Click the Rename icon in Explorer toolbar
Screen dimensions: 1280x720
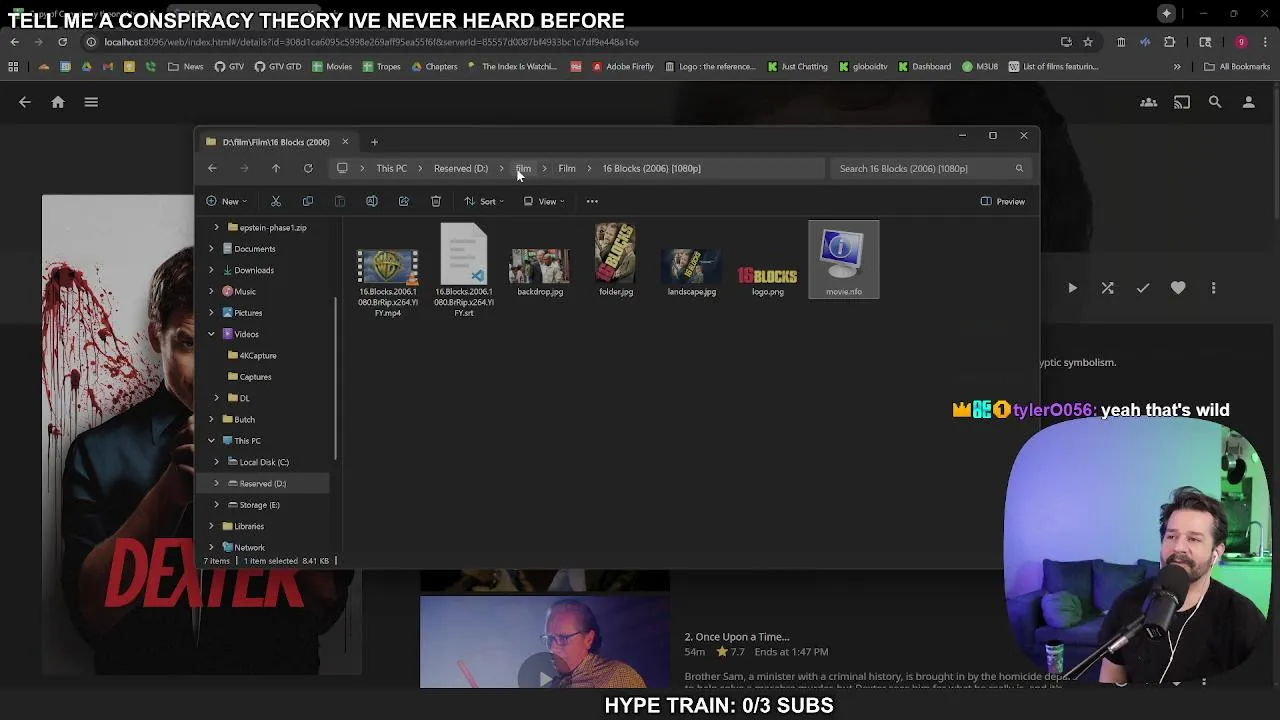pos(372,201)
